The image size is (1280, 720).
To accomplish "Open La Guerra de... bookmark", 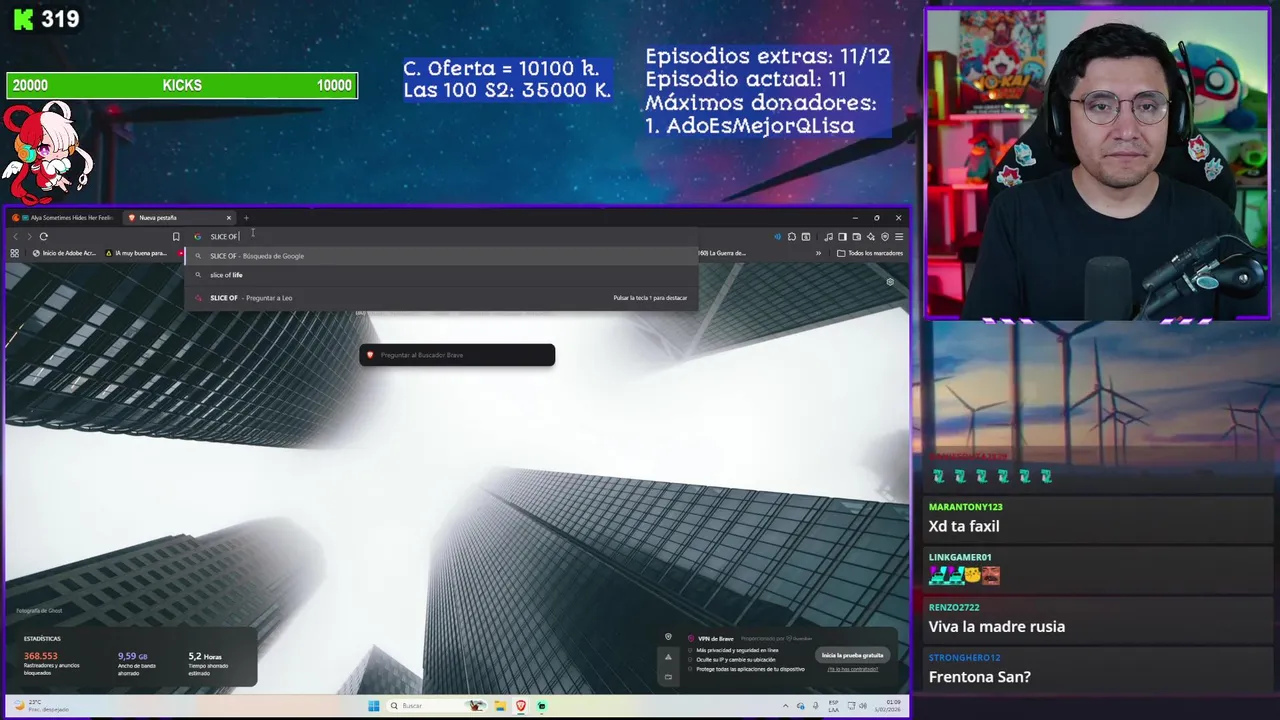I will click(722, 253).
